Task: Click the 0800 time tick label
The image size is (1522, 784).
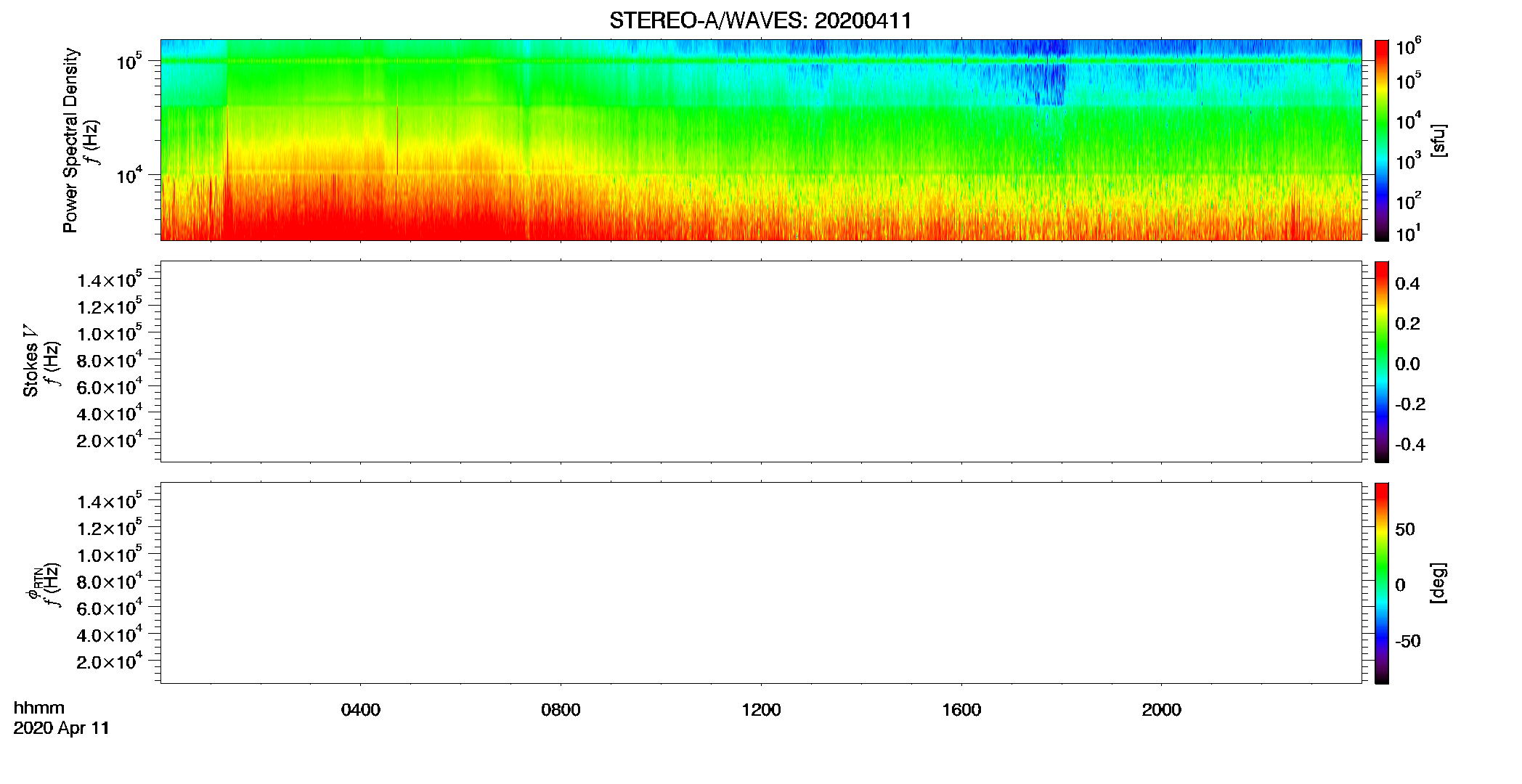Action: tap(561, 710)
